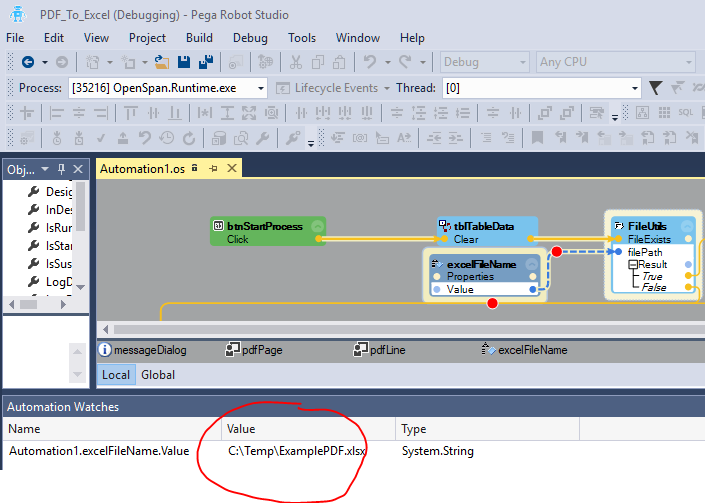Open the File menu
This screenshot has width=705, height=503.
pos(15,38)
